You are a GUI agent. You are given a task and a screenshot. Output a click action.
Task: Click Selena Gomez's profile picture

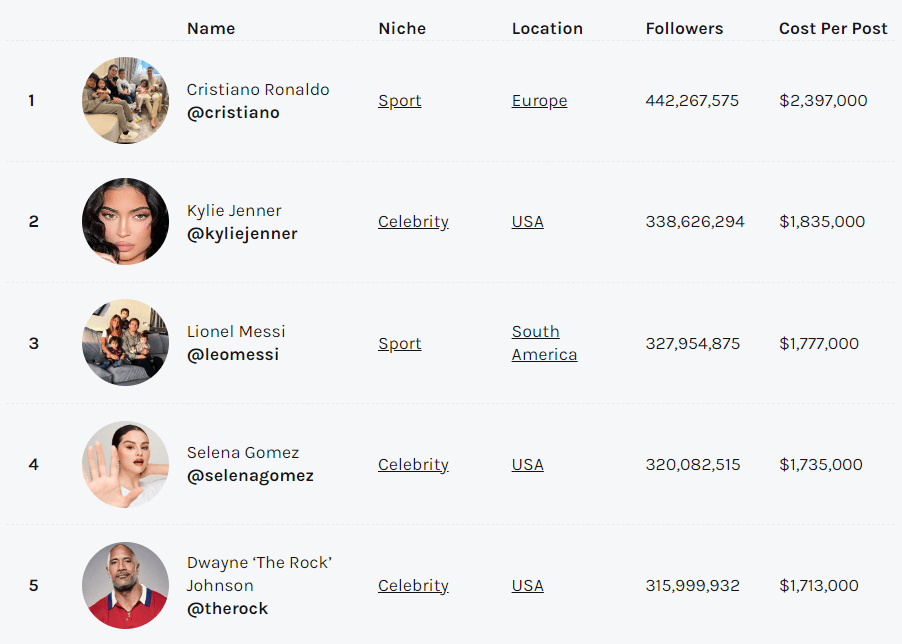[x=125, y=464]
